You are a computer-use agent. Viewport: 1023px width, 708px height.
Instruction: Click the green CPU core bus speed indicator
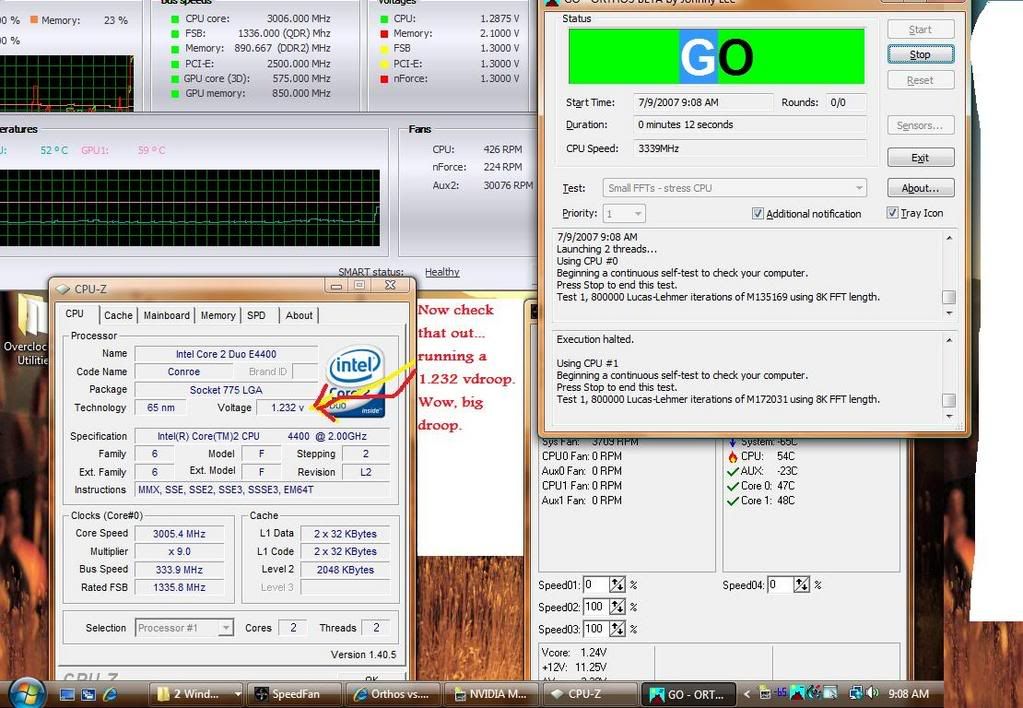(x=175, y=19)
